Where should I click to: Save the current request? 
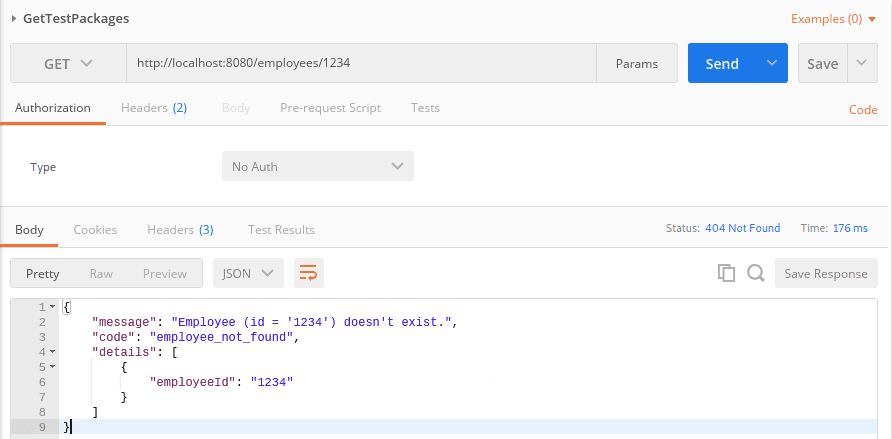[x=823, y=63]
